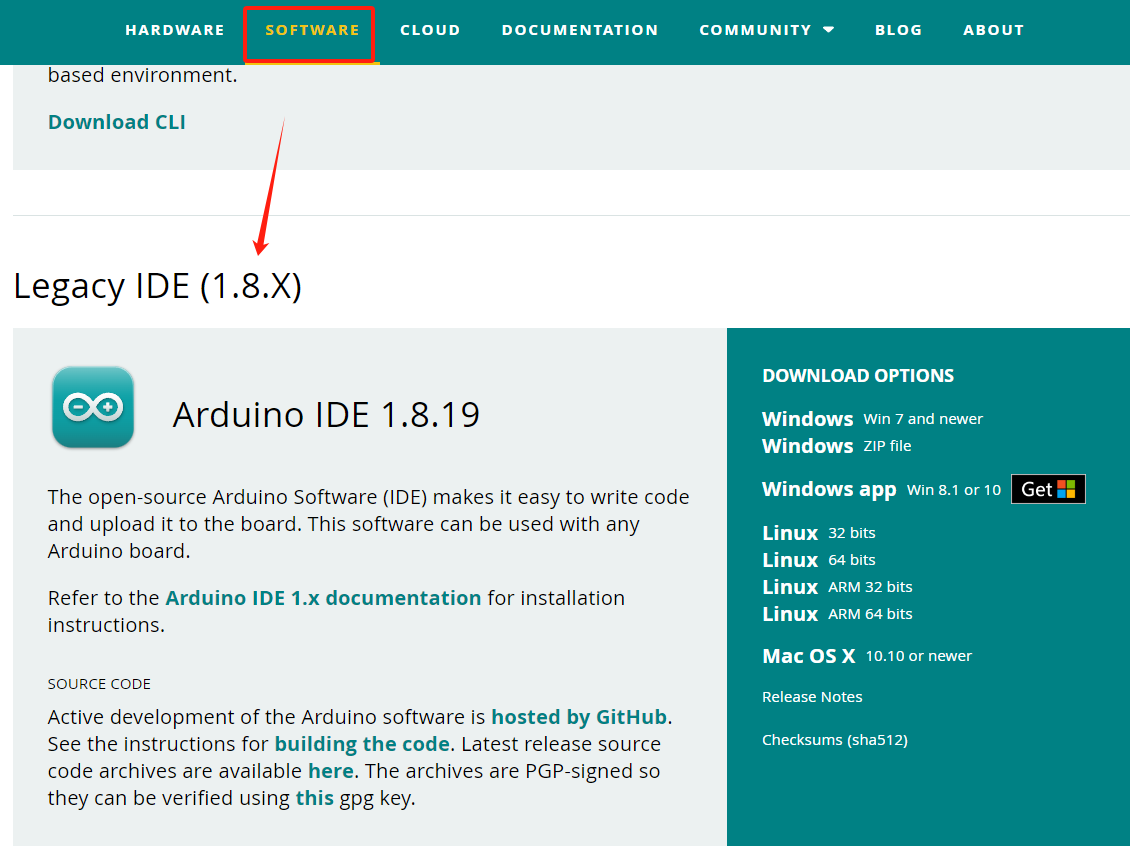Open the Blog menu item
Screen dimensions: 1130x861
pyautogui.click(x=898, y=30)
